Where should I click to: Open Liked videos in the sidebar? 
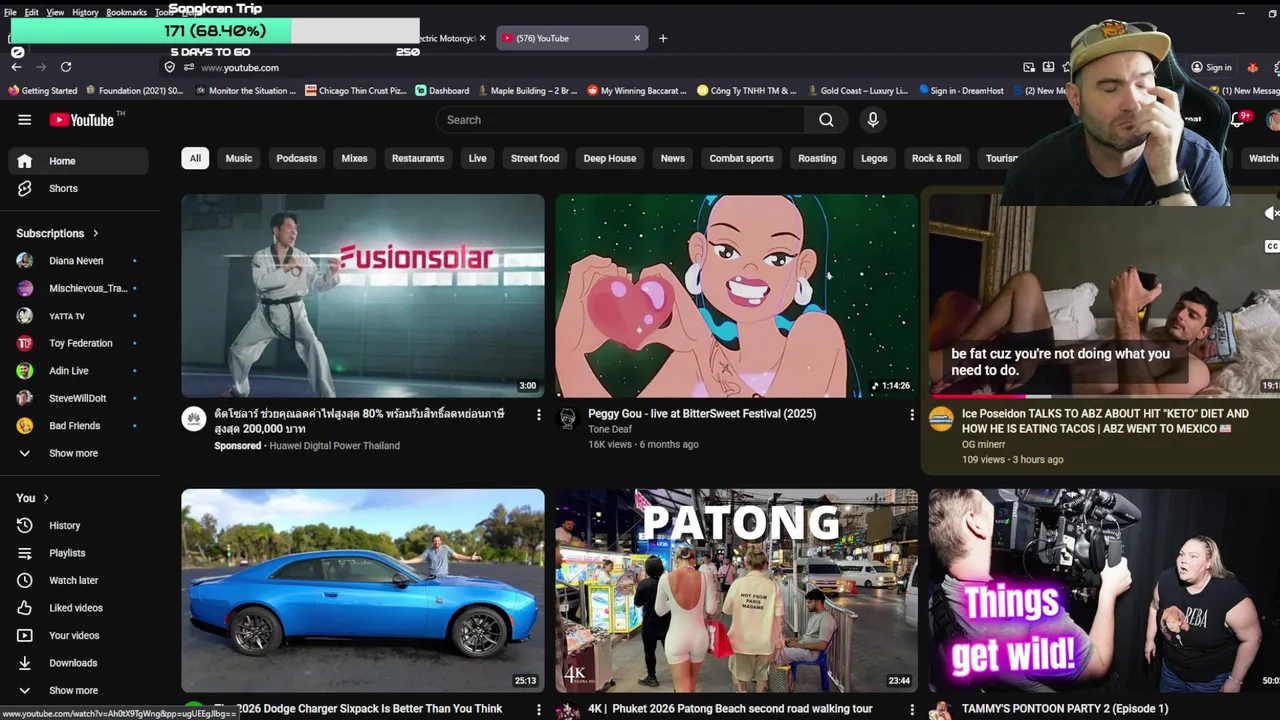pyautogui.click(x=78, y=608)
